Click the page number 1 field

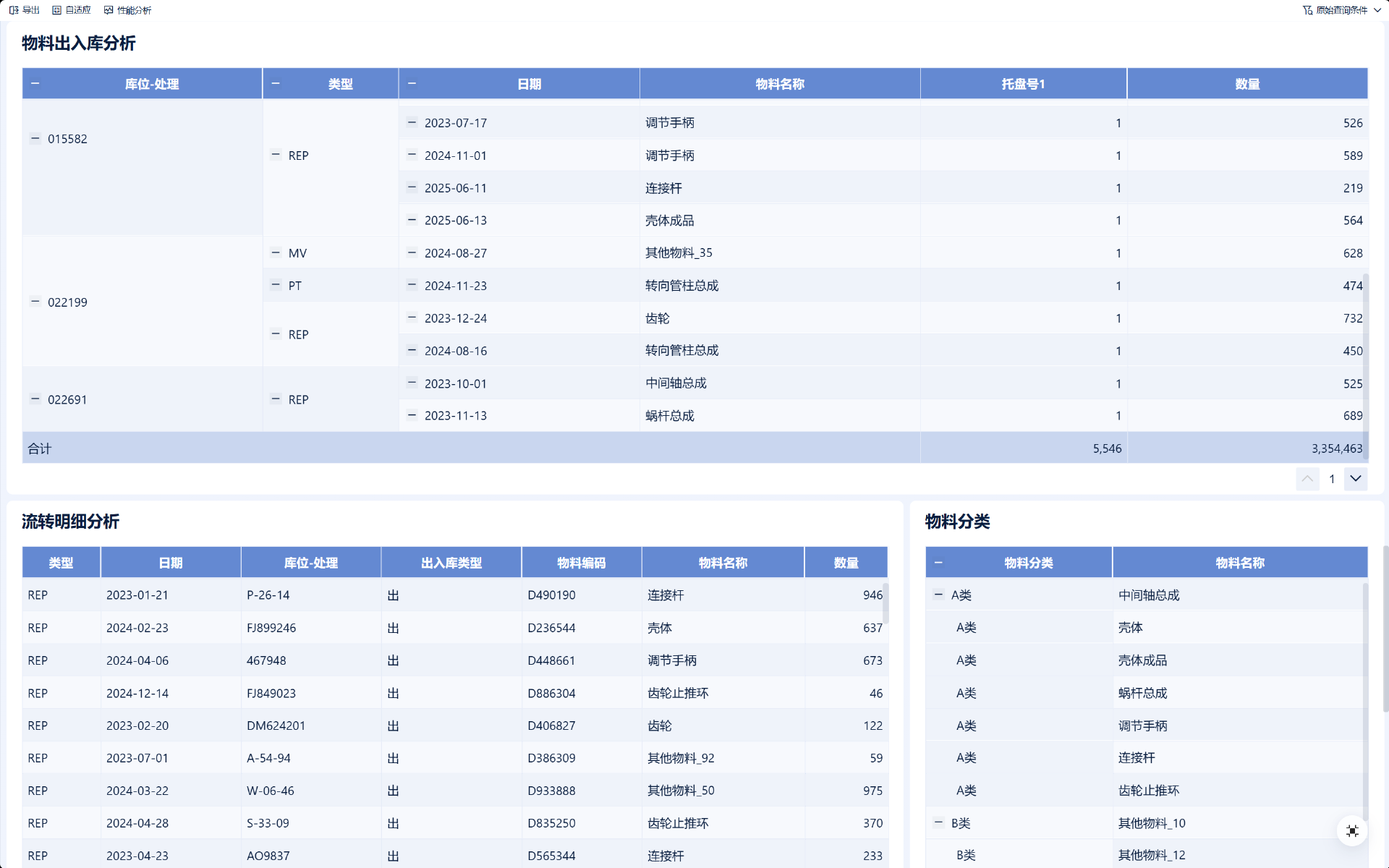coord(1332,479)
